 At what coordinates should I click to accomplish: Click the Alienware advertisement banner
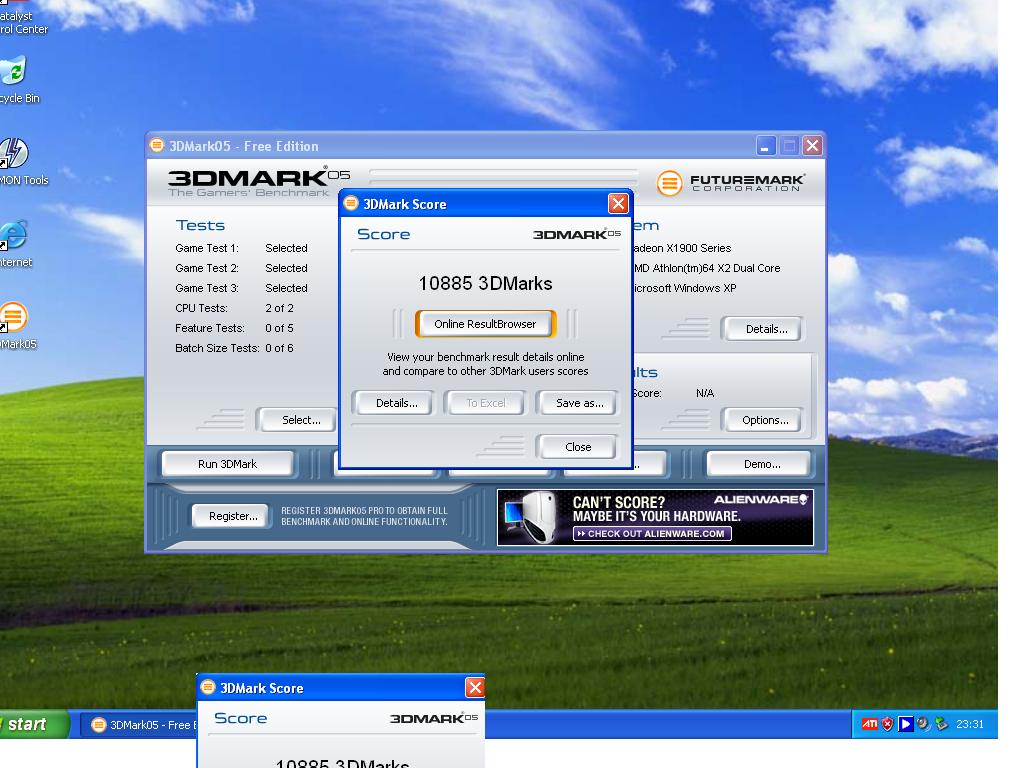[x=655, y=517]
